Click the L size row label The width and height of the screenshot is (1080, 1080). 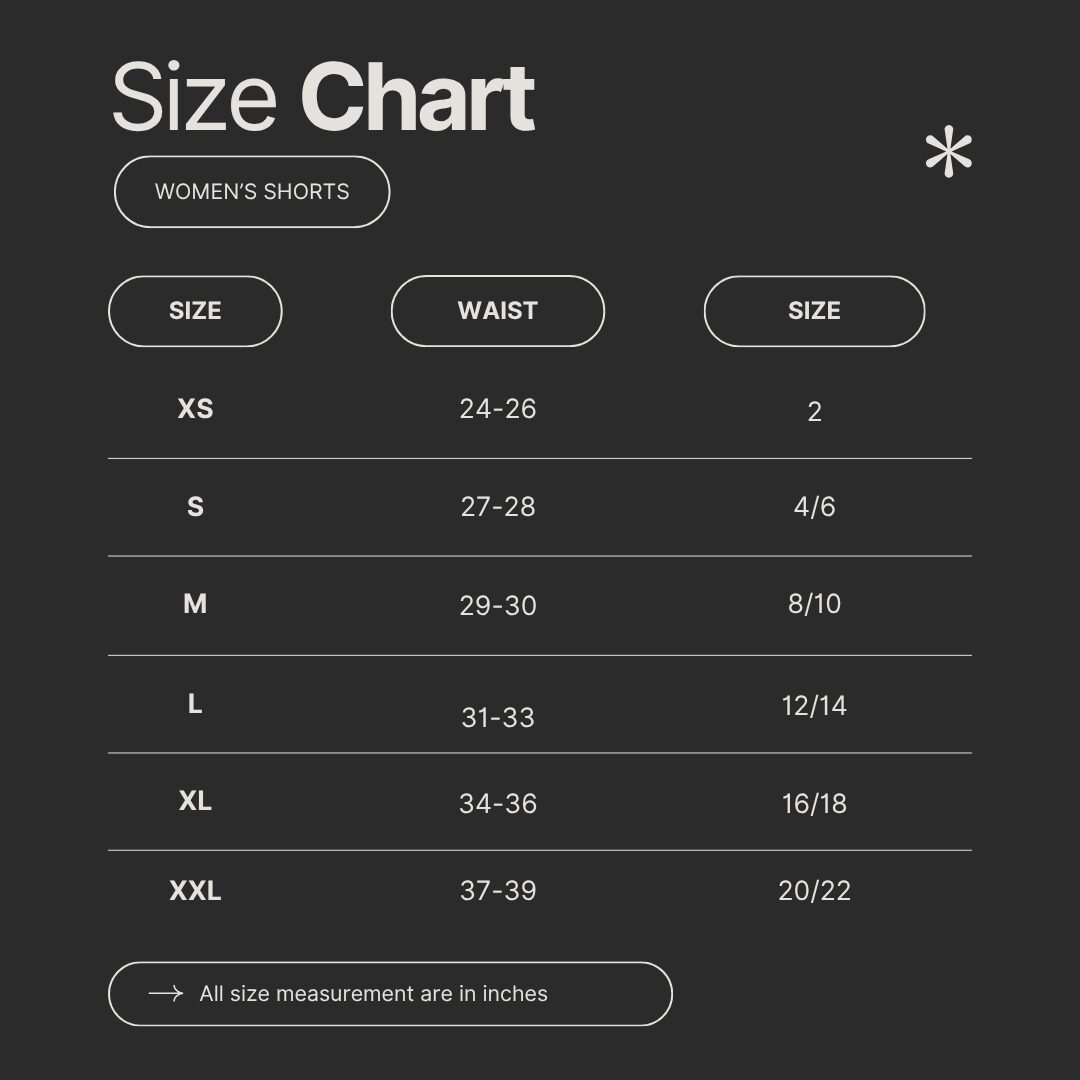(195, 704)
